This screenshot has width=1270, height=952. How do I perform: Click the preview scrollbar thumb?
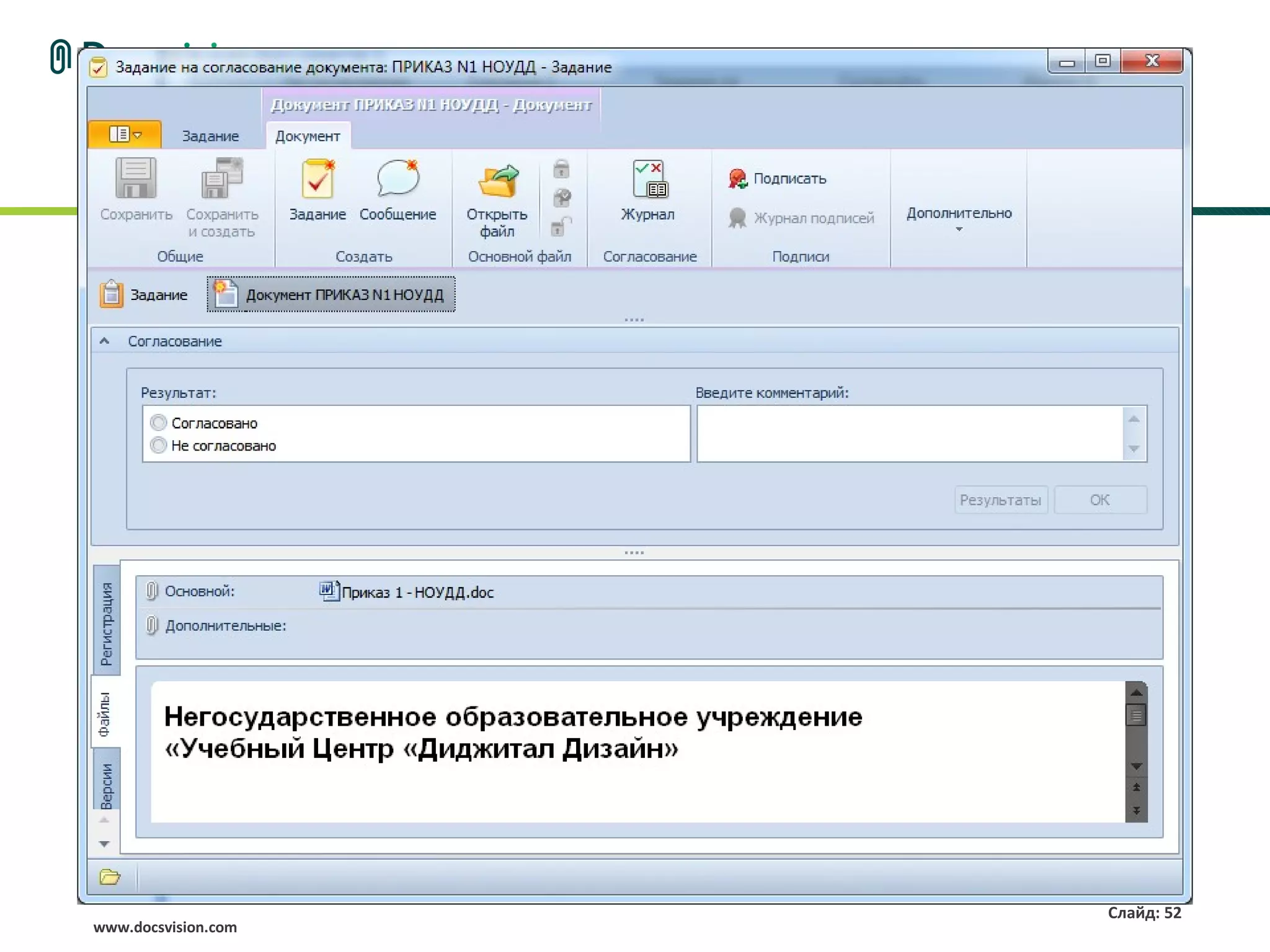coord(1136,715)
